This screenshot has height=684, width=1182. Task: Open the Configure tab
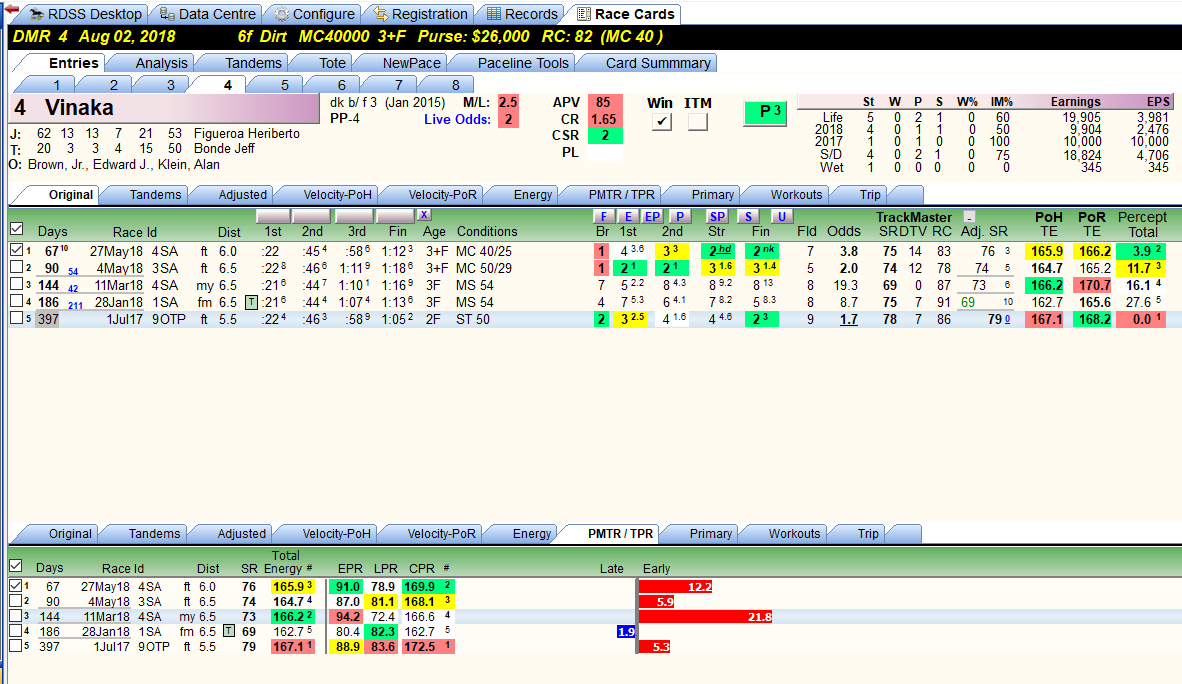(x=314, y=14)
